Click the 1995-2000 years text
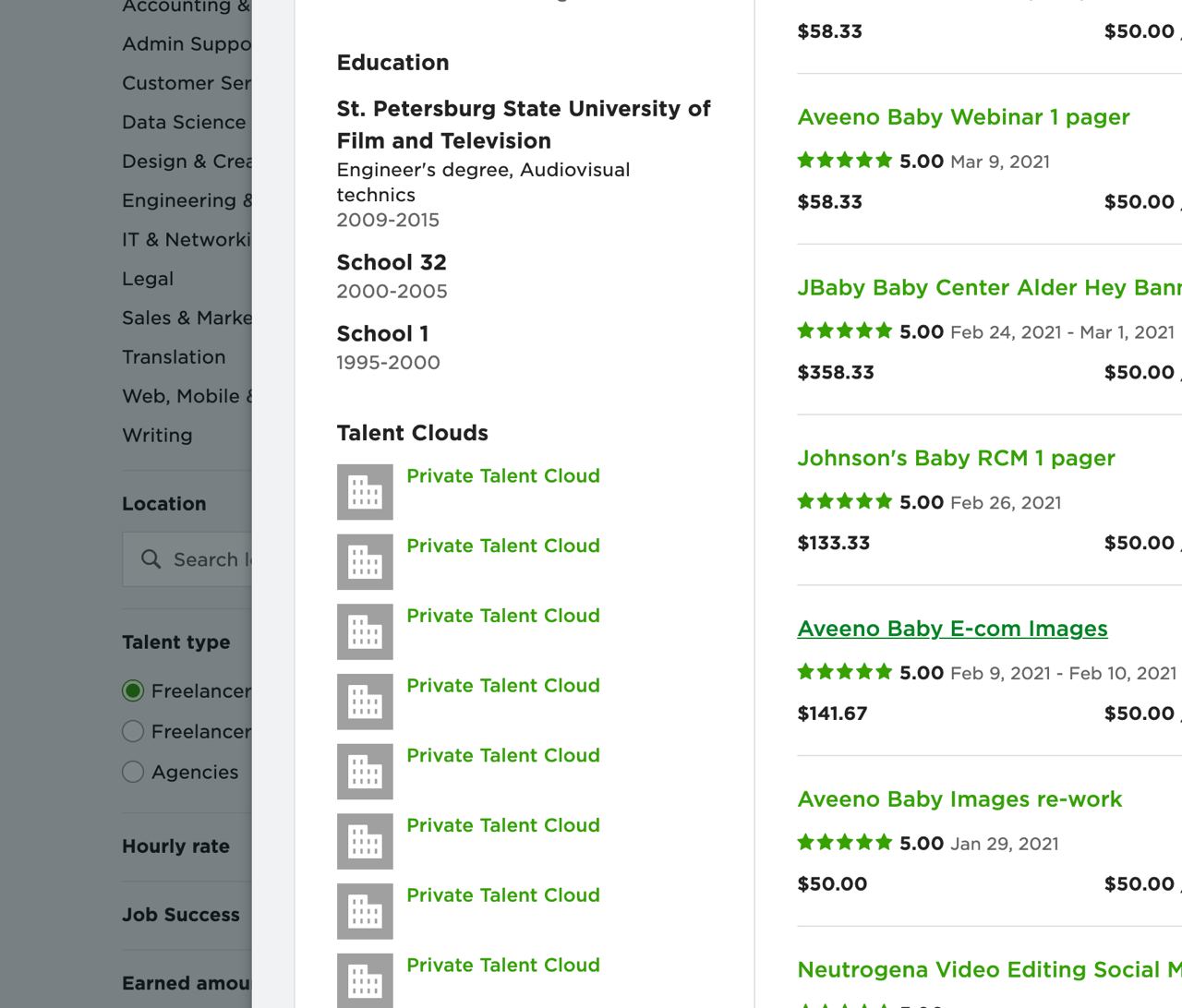 (x=388, y=362)
